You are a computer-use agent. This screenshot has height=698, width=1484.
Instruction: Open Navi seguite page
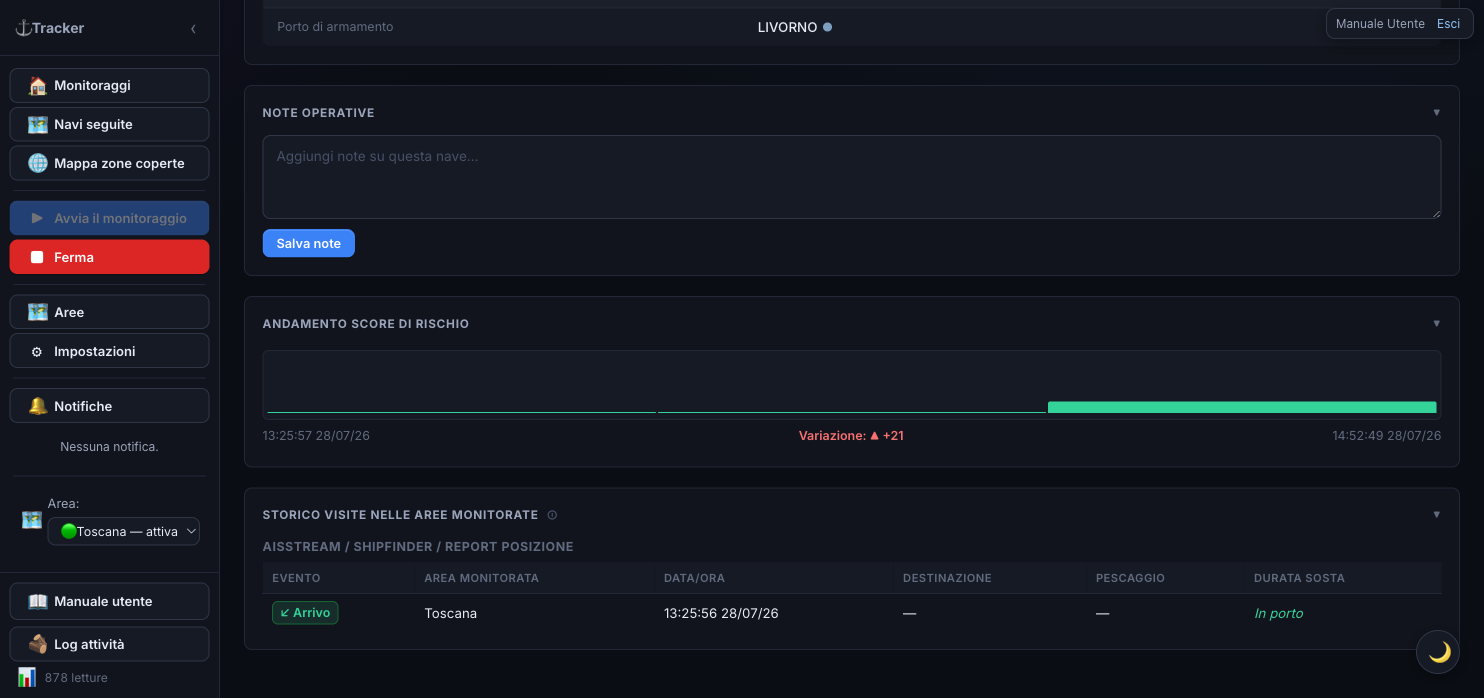tap(109, 124)
